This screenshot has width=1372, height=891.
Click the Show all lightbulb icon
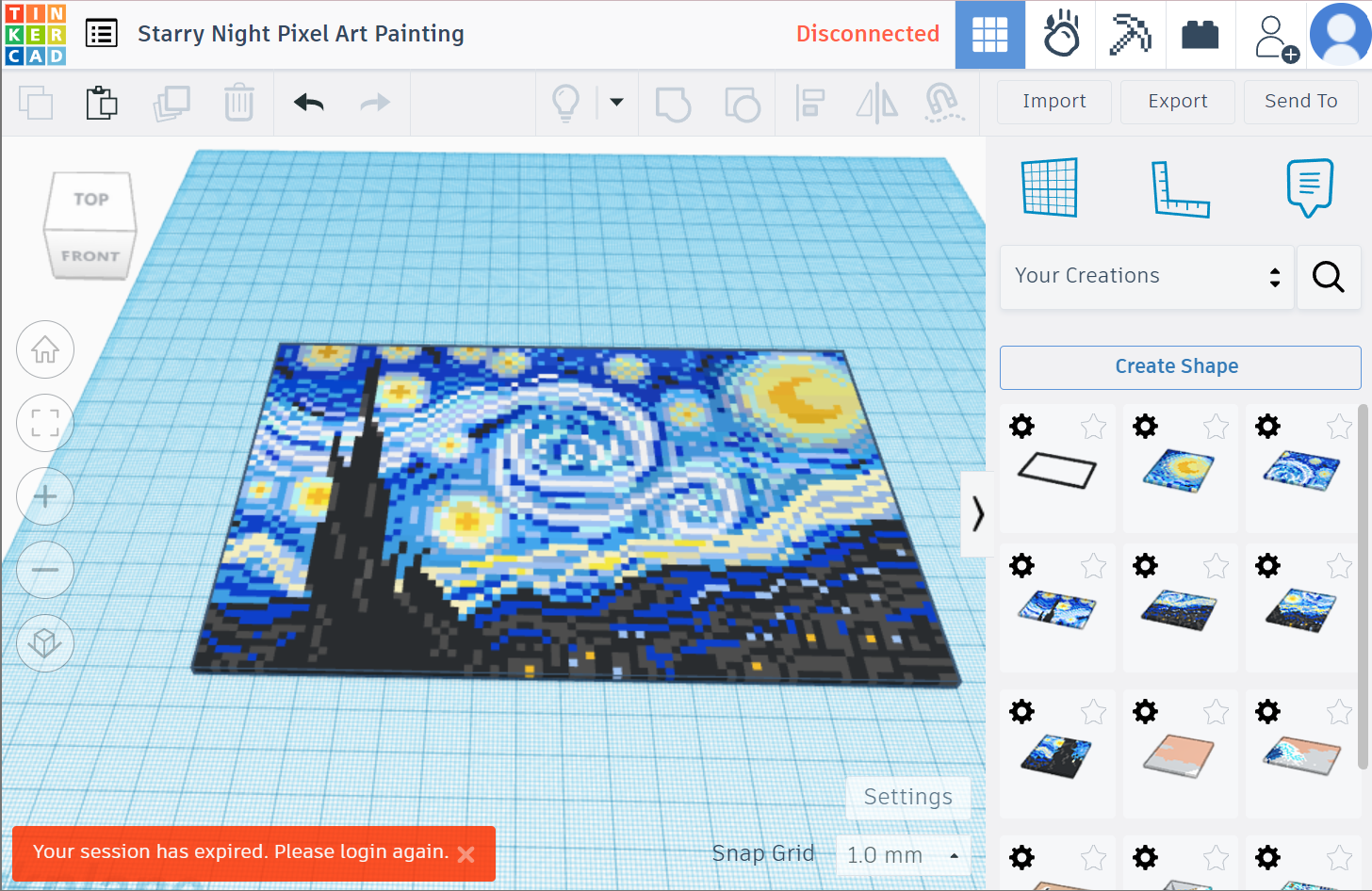point(565,103)
